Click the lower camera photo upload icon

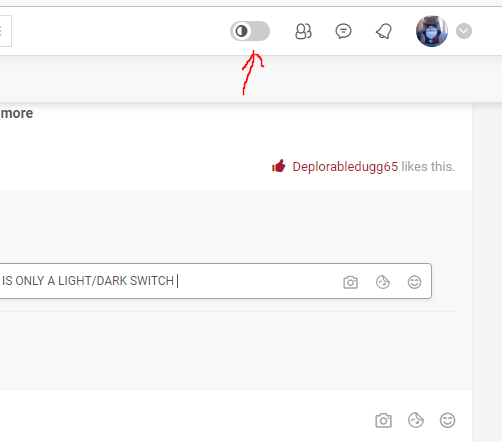click(x=383, y=420)
